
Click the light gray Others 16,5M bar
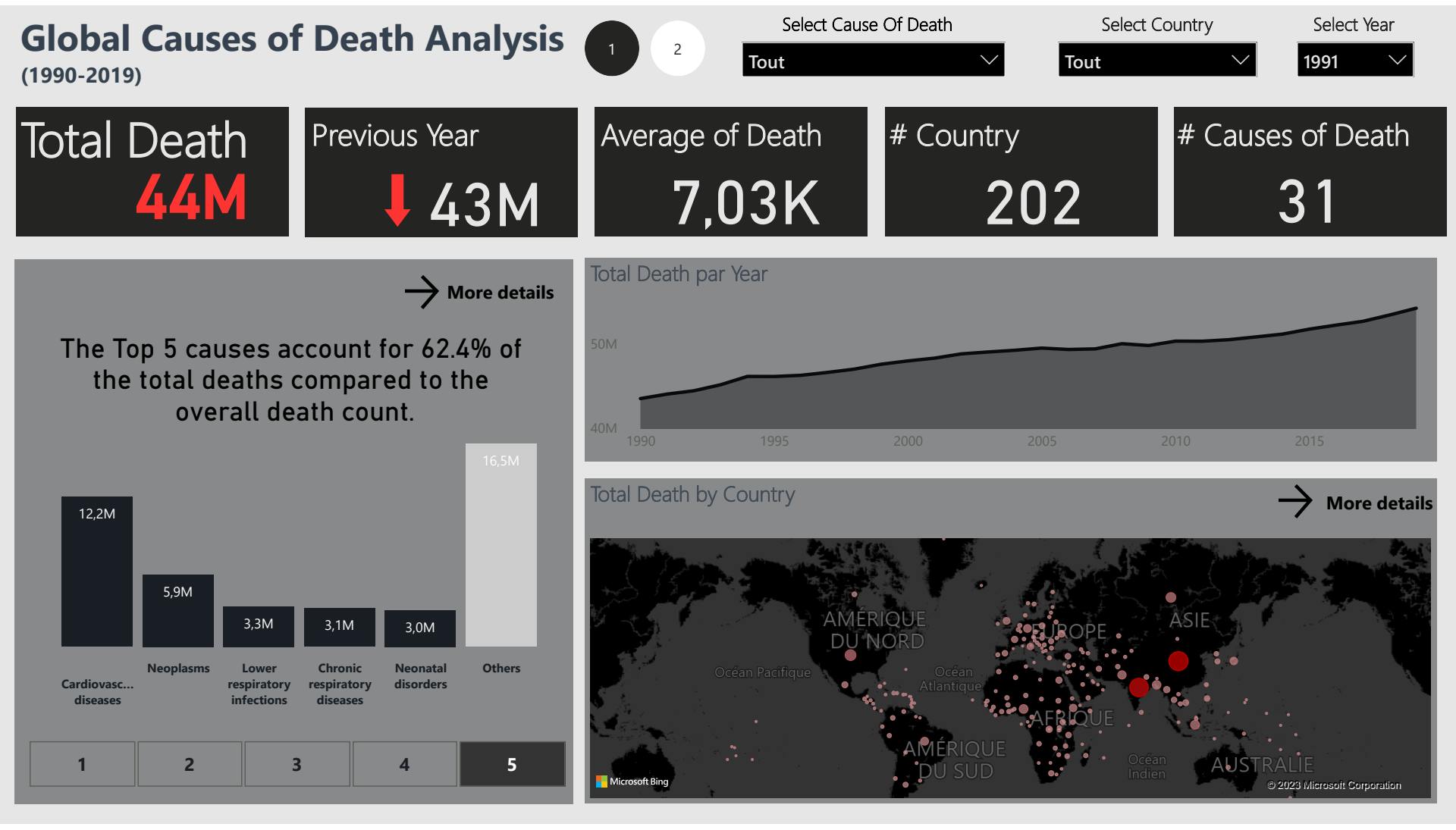point(500,545)
